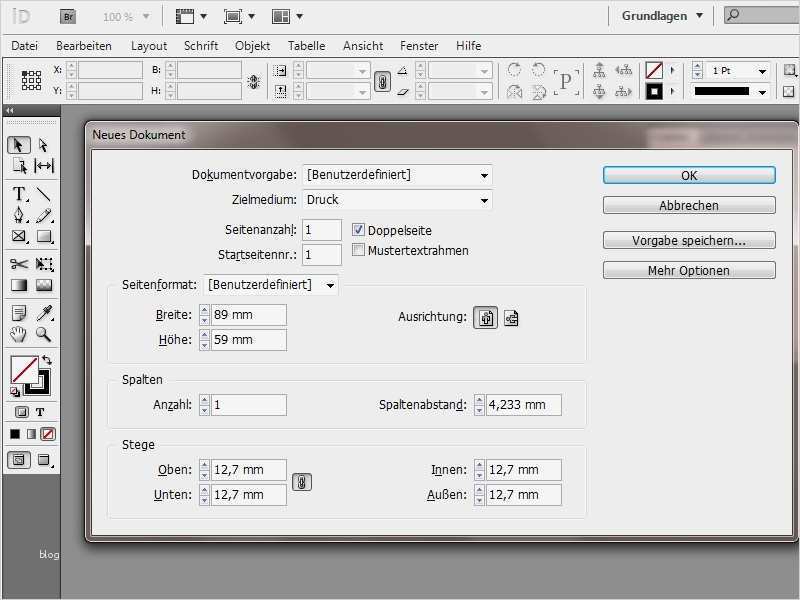Select hochformat orientation under Ausrichtung
The height and width of the screenshot is (600, 800).
coord(485,317)
